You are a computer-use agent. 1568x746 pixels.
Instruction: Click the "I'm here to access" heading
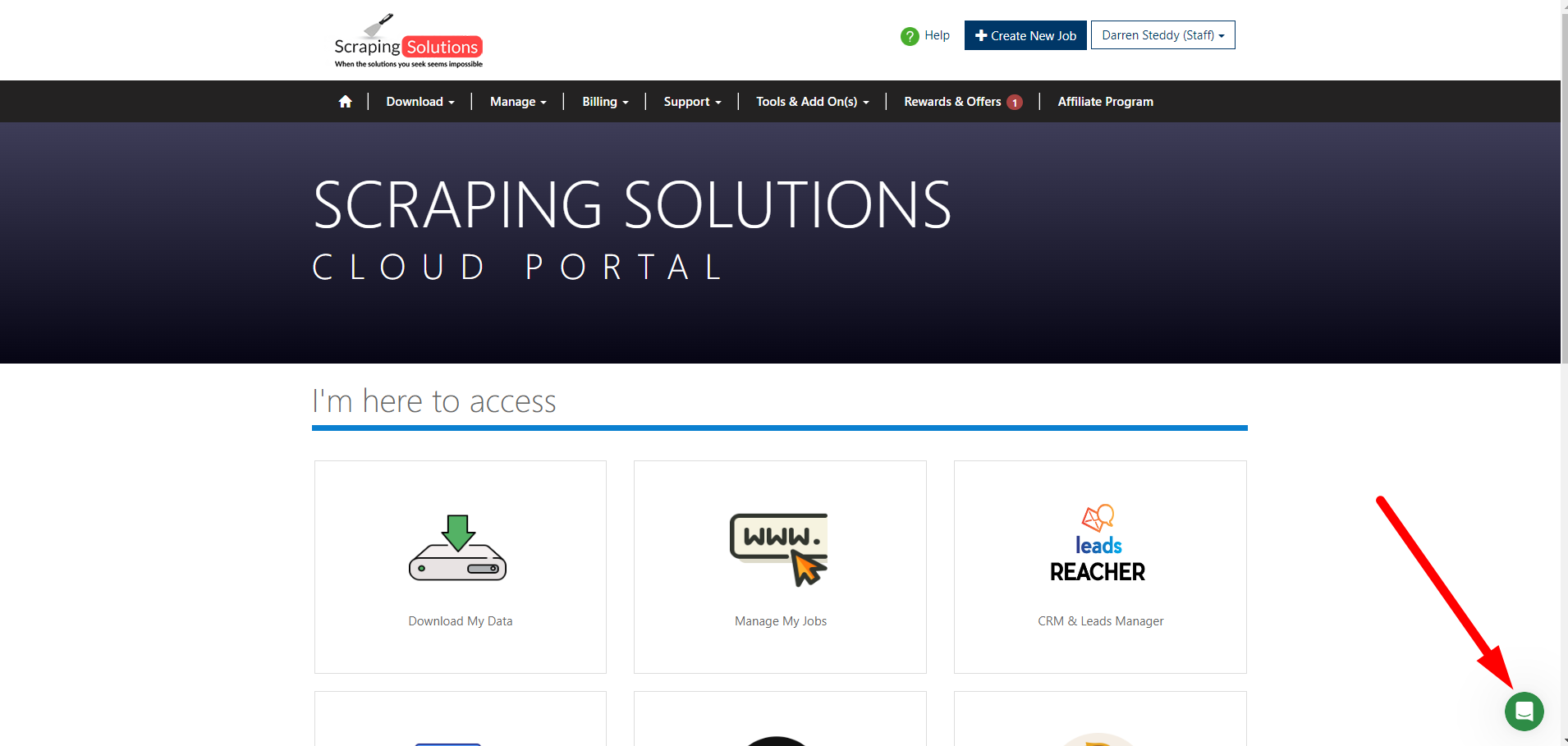tap(434, 401)
